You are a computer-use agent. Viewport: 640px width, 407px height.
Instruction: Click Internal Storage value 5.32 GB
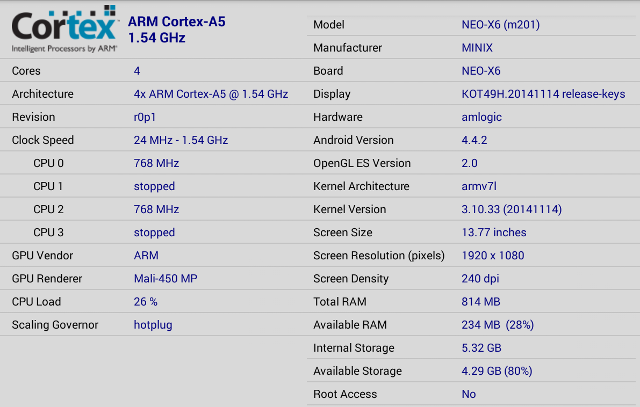481,348
